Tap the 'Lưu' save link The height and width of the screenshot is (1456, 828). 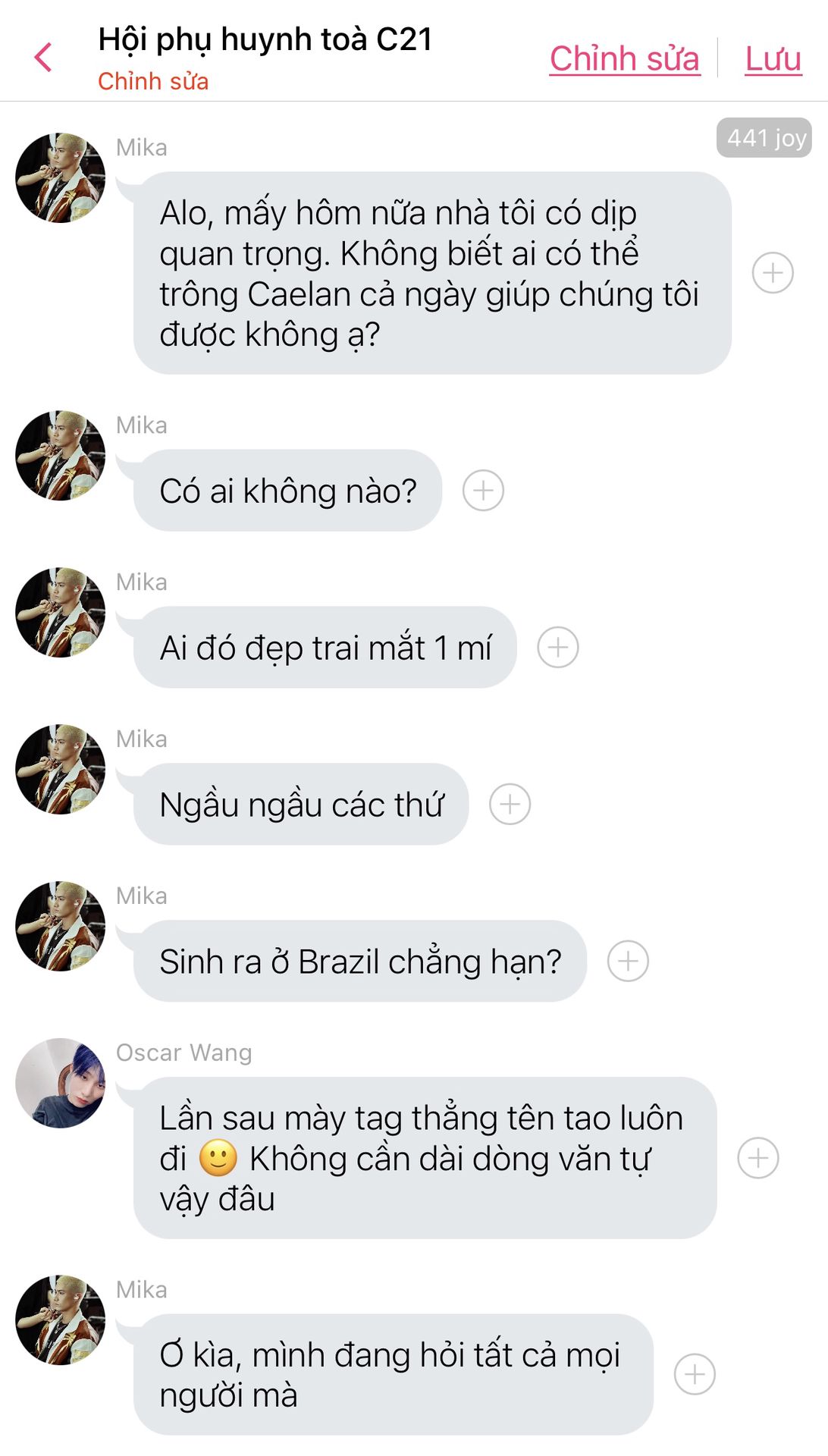click(773, 59)
